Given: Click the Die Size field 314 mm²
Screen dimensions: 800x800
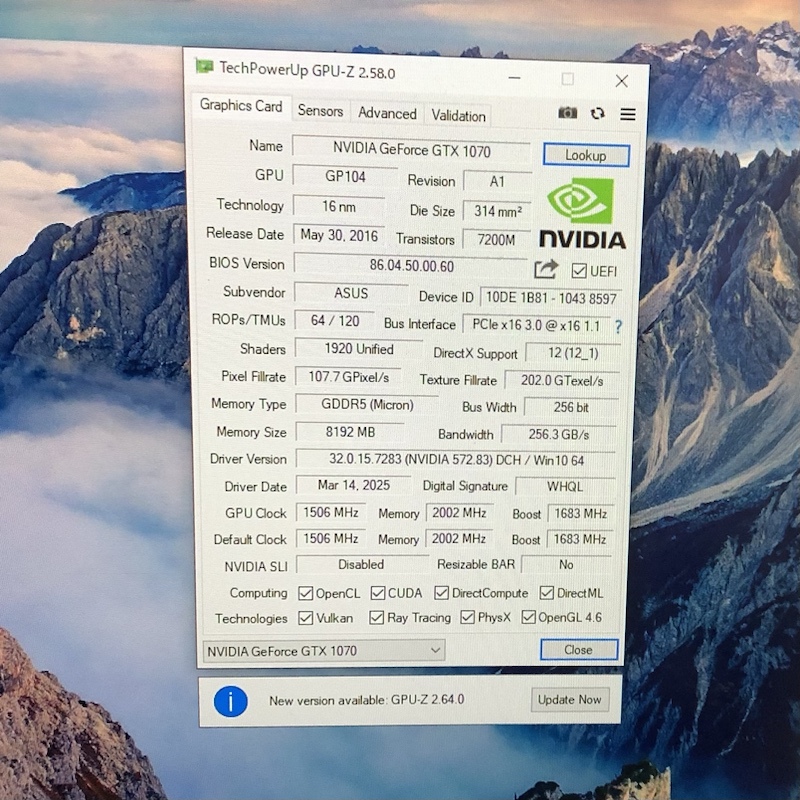Looking at the screenshot, I should [497, 211].
